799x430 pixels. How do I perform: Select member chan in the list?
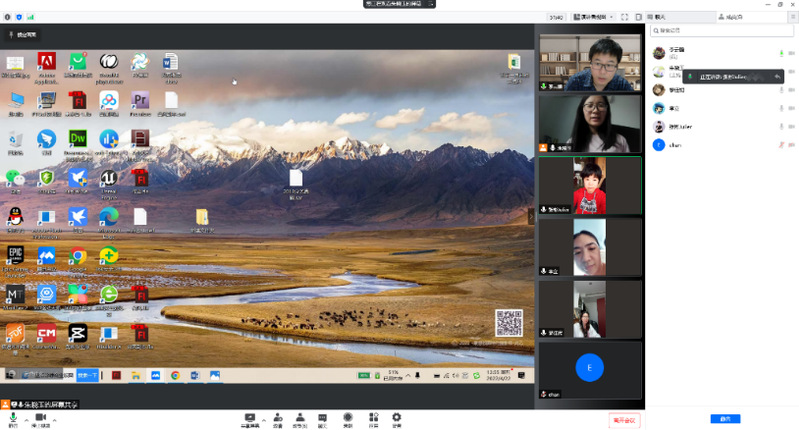coord(722,145)
